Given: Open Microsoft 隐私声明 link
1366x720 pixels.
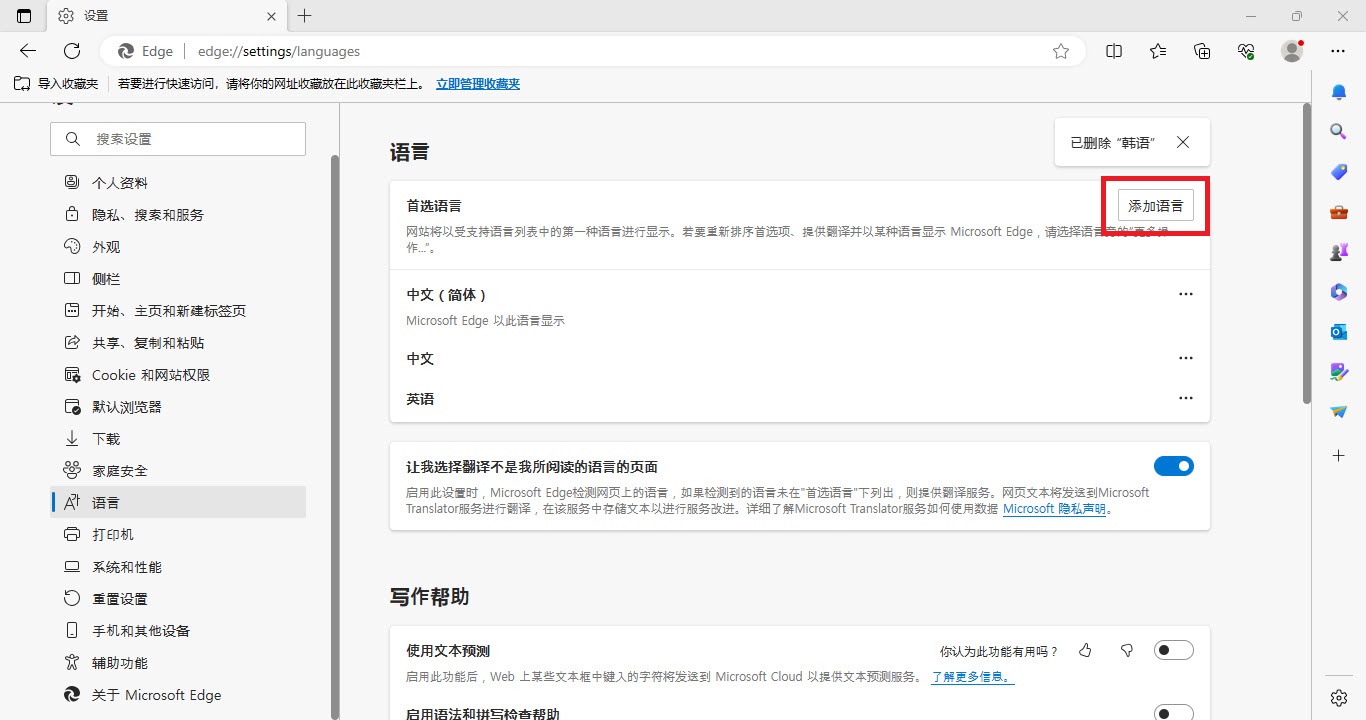Looking at the screenshot, I should (1054, 509).
